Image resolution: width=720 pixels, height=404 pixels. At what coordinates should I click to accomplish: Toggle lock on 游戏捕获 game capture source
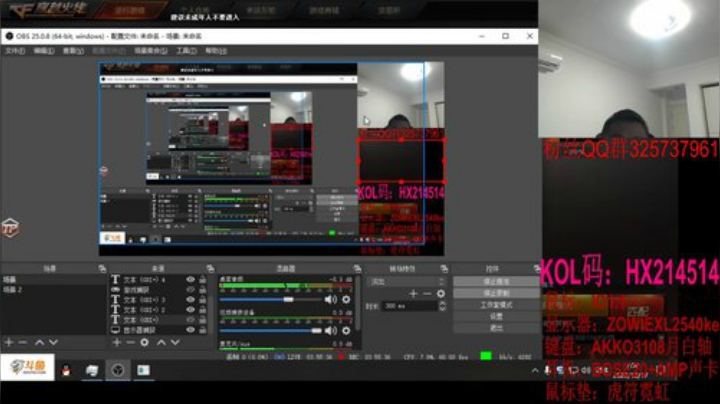(202, 289)
